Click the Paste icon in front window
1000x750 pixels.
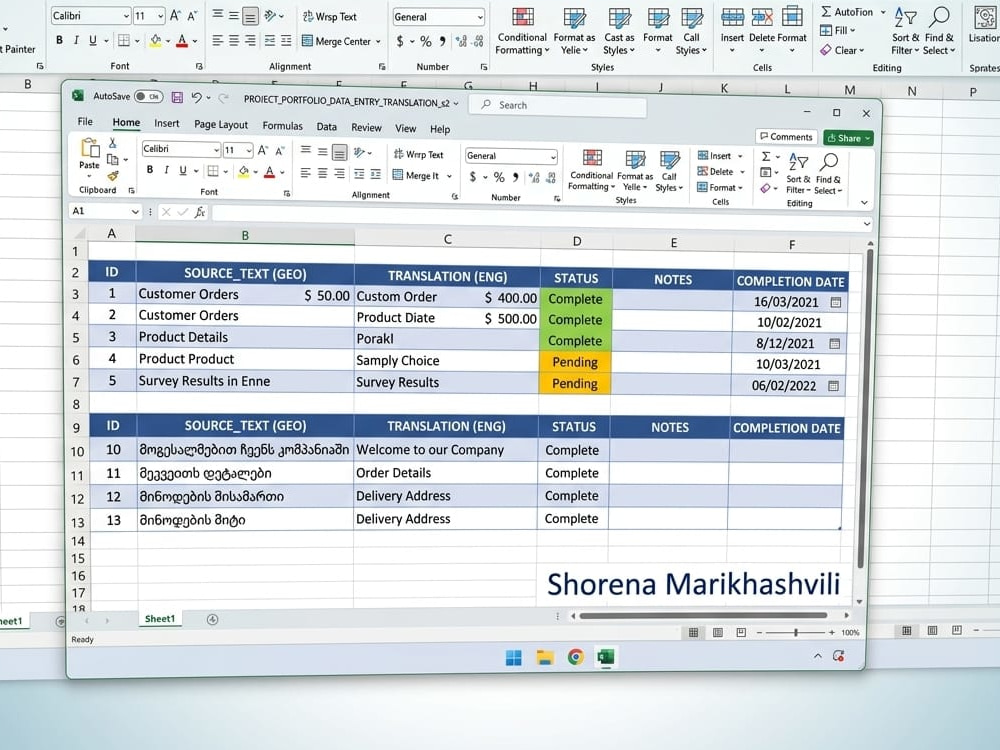coord(90,148)
